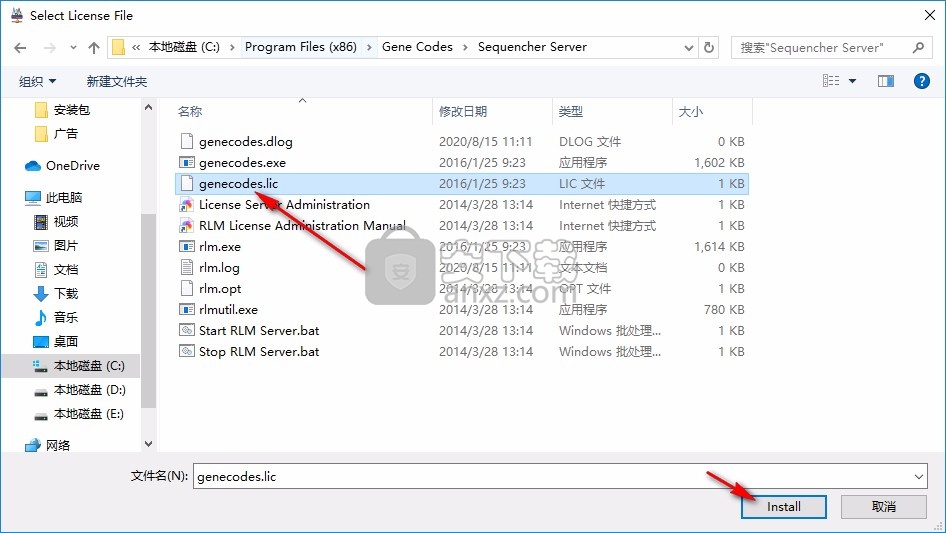Select the rlm.opt file
The height and width of the screenshot is (533, 946).
[x=220, y=289]
